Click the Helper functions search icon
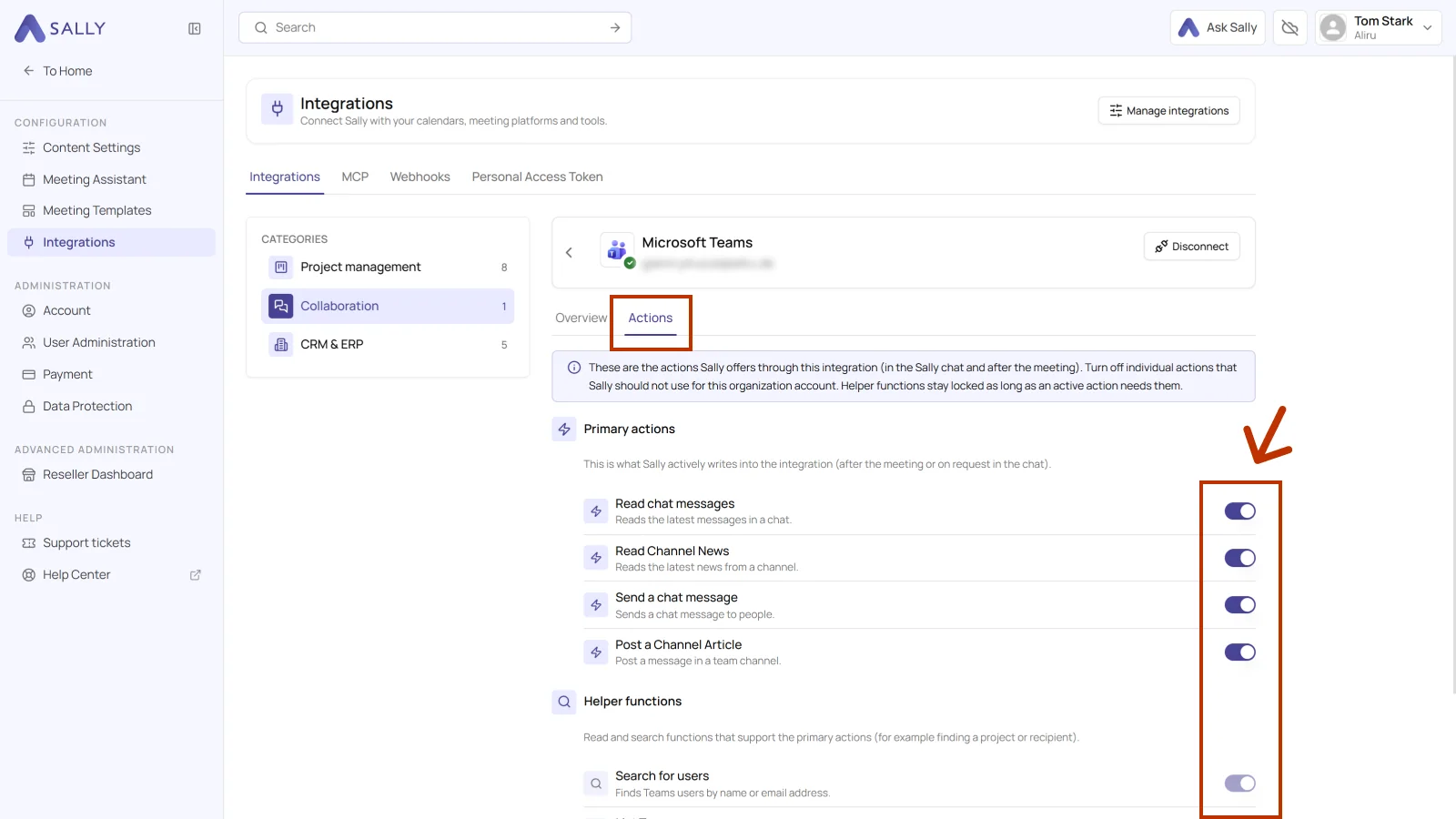Screen dimensions: 1456x819 pos(564,702)
